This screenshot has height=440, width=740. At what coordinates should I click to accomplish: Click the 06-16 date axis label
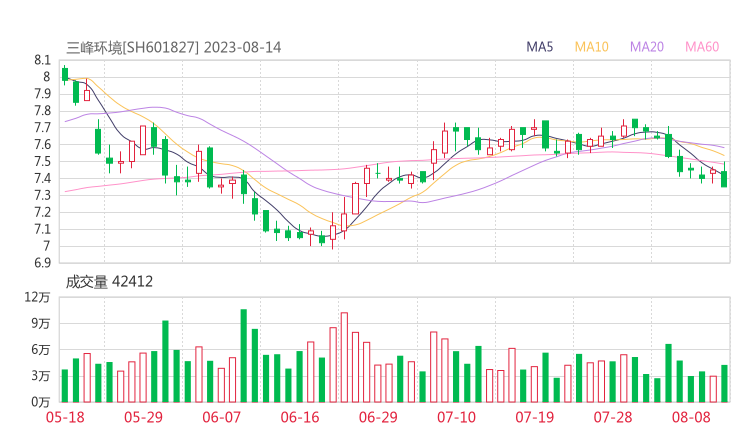[300, 417]
